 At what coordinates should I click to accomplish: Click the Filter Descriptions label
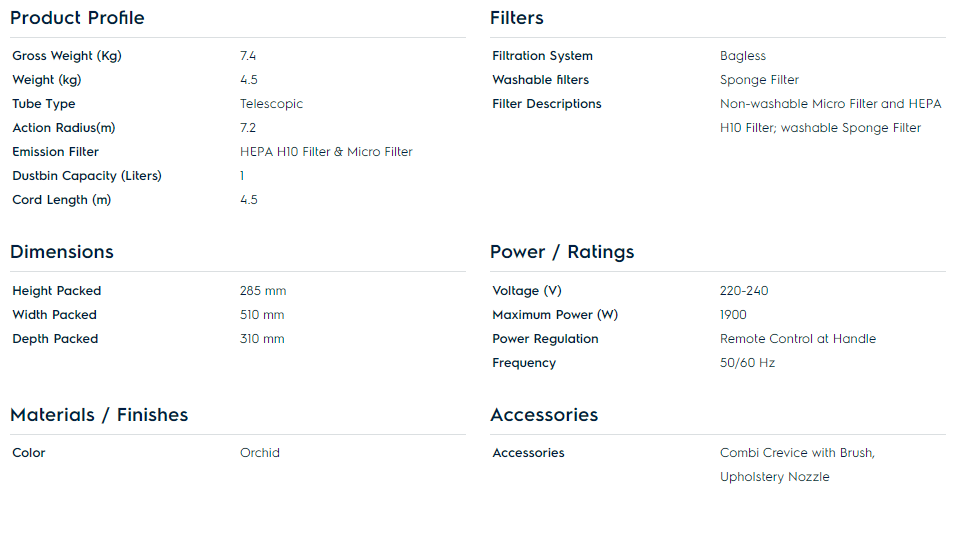pos(547,104)
